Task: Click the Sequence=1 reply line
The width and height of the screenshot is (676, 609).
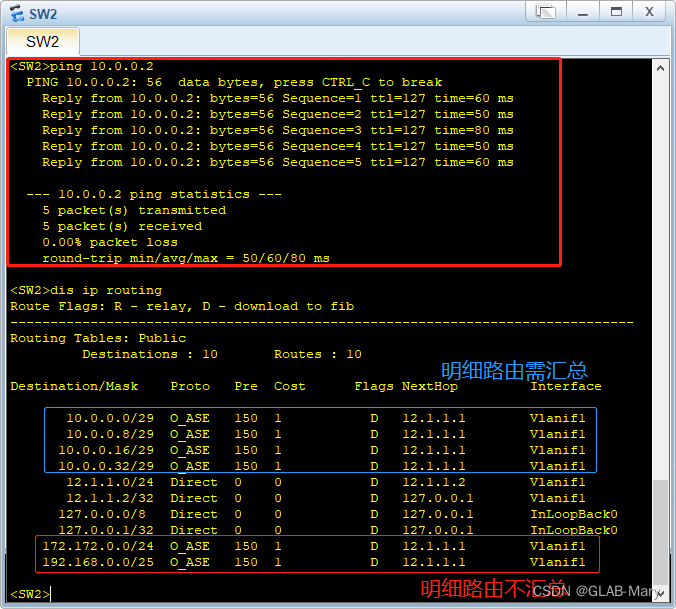Action: coord(278,98)
